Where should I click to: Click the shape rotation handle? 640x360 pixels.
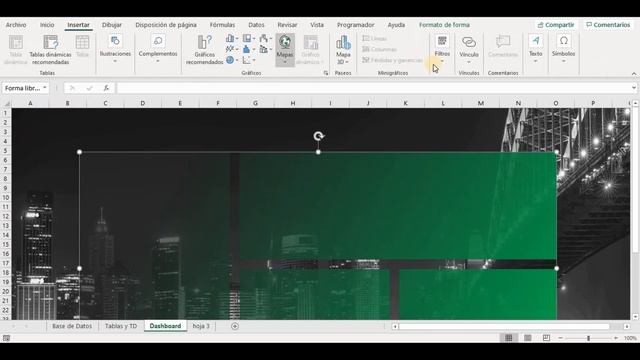point(318,136)
